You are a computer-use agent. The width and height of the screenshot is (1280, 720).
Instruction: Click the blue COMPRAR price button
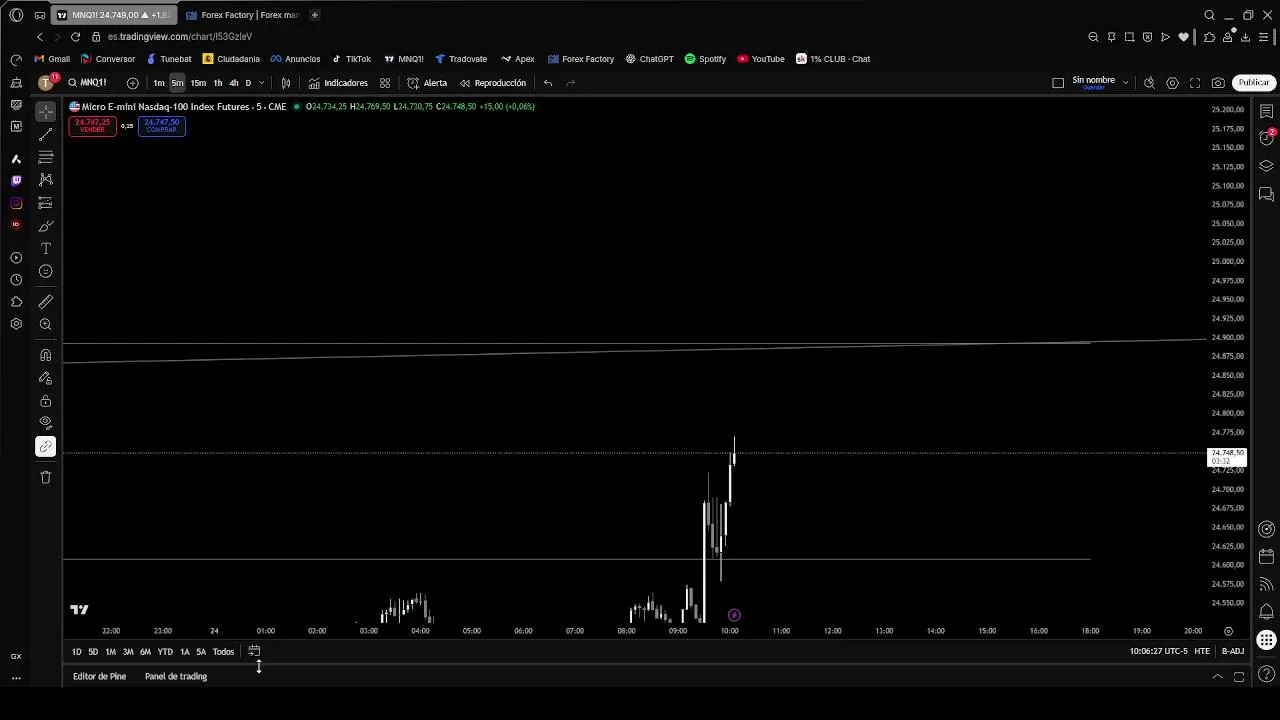tap(161, 125)
